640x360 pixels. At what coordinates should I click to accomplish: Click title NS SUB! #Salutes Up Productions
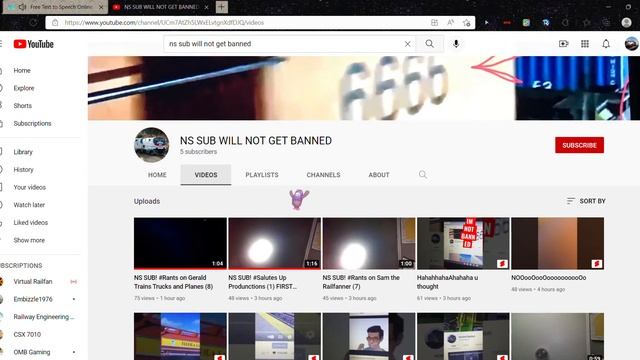[x=262, y=282]
